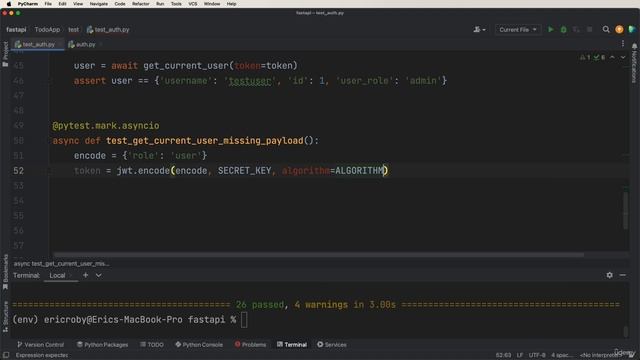Open the Code menu

point(120,4)
